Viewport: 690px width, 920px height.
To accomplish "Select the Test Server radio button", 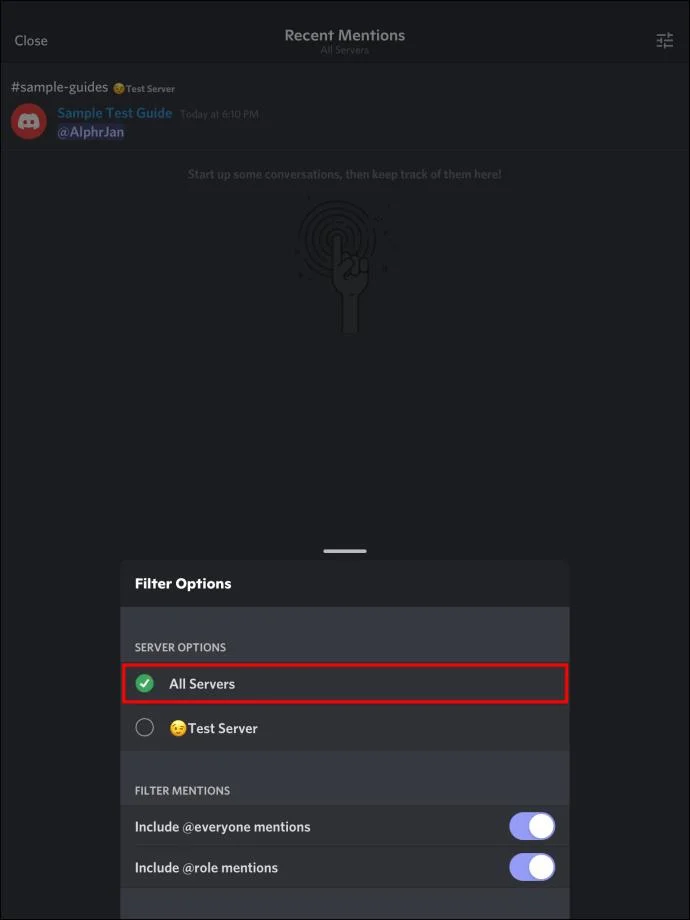I will point(145,728).
